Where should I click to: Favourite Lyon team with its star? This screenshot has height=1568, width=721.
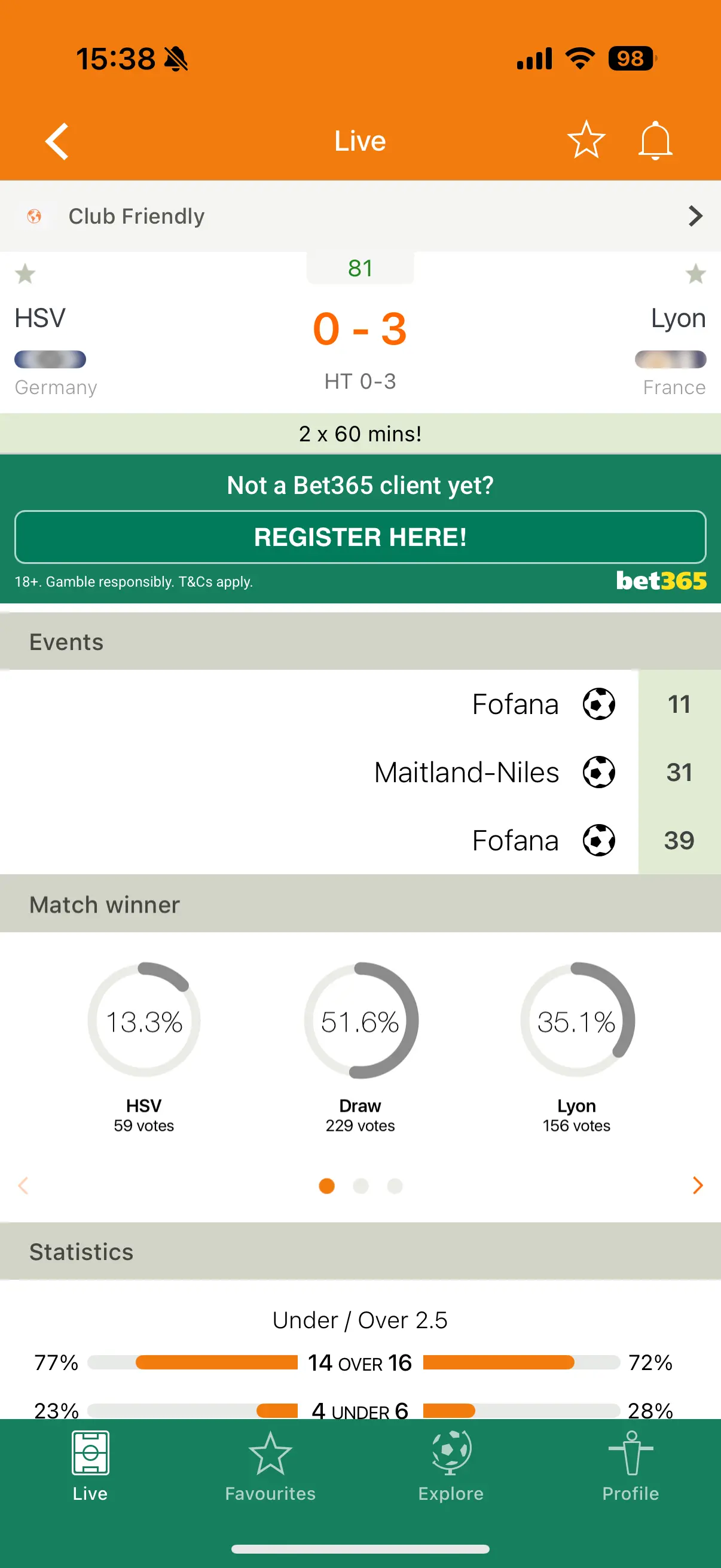(x=695, y=274)
